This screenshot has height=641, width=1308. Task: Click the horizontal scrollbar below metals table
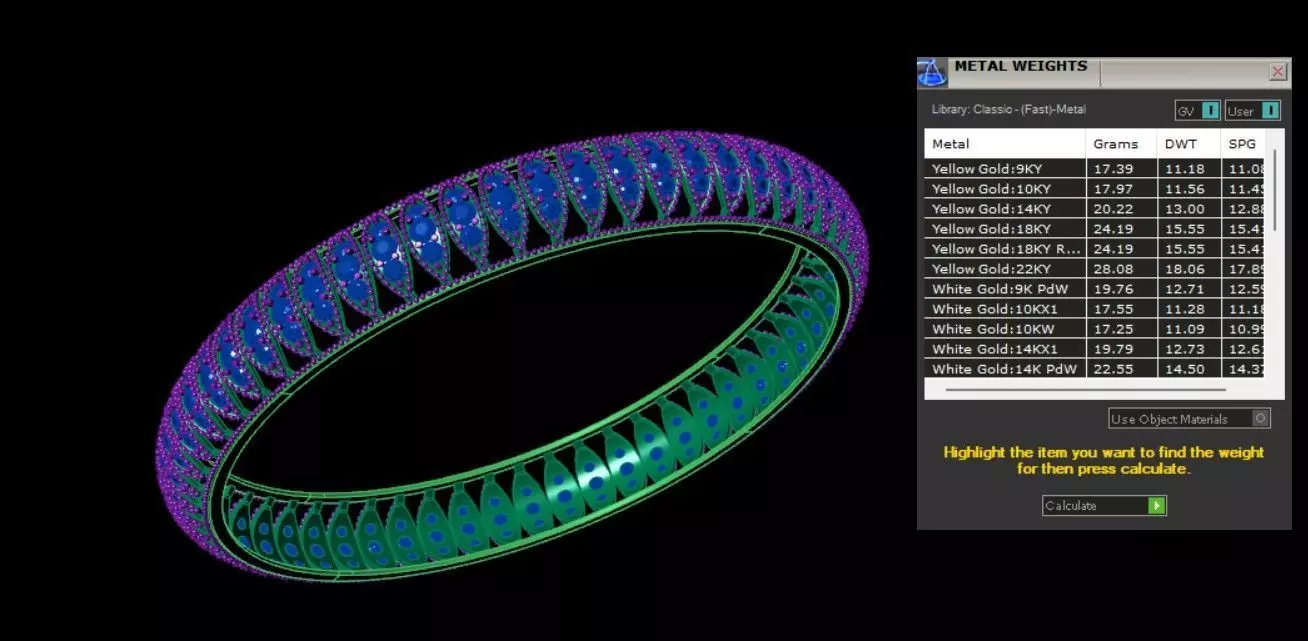point(1085,390)
